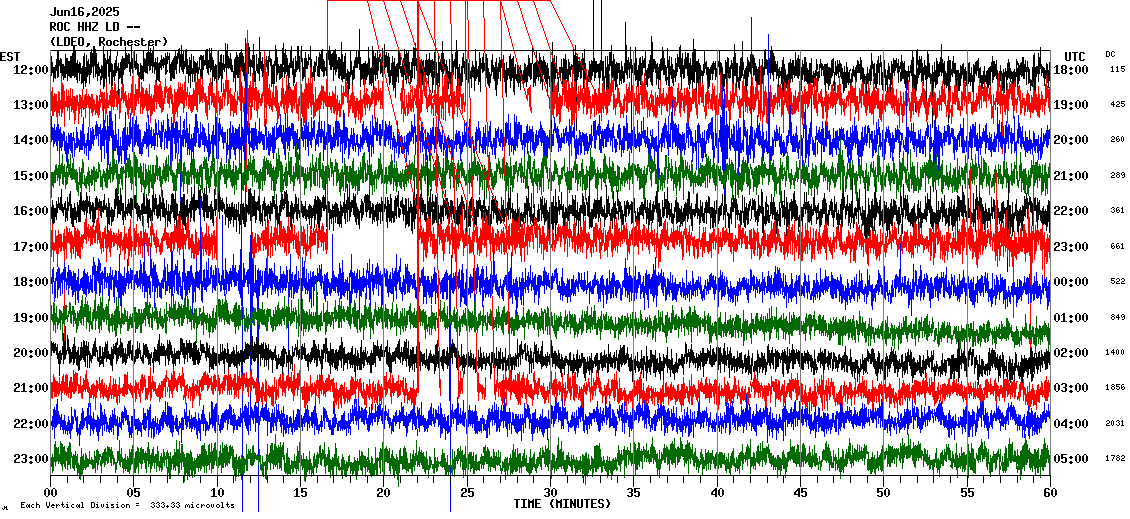Click the DC value 522
This screenshot has width=1130, height=519.
coord(1118,282)
